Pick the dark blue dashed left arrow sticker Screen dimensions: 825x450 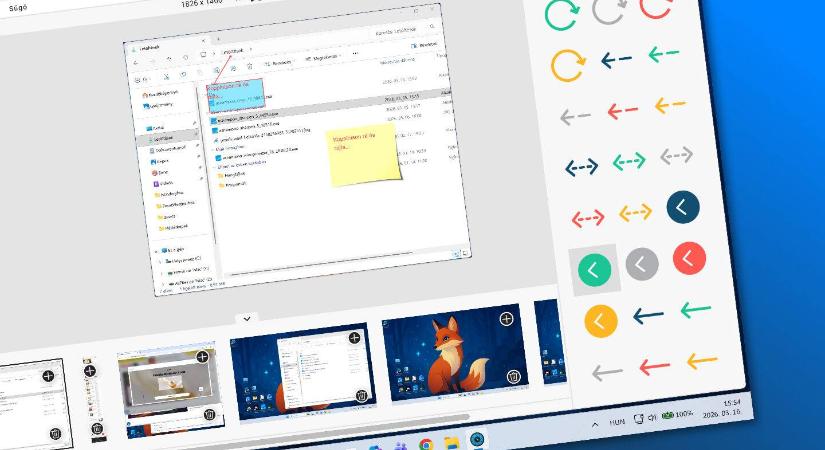pyautogui.click(x=616, y=59)
